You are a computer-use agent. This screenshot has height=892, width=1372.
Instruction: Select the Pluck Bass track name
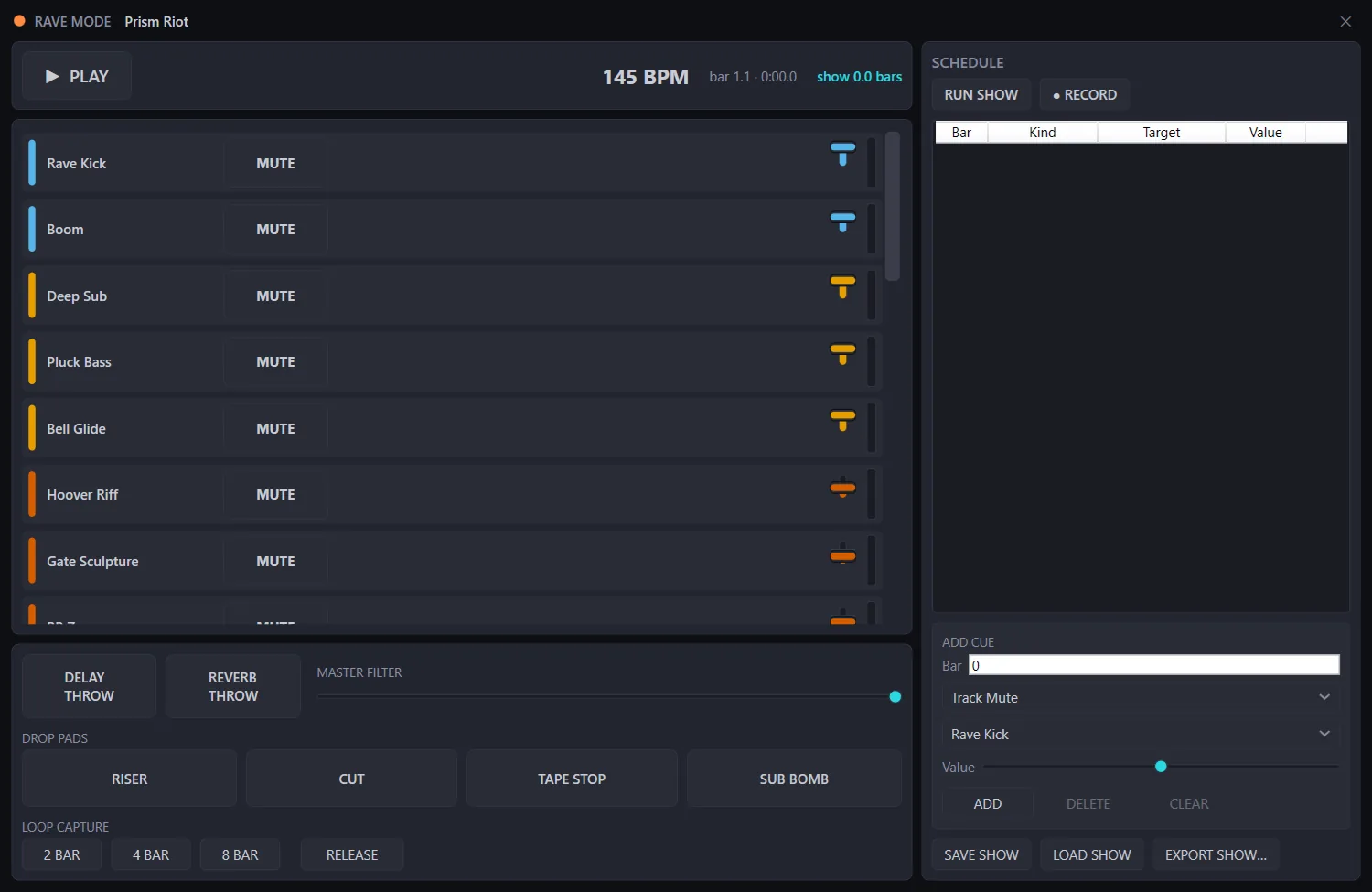point(80,361)
